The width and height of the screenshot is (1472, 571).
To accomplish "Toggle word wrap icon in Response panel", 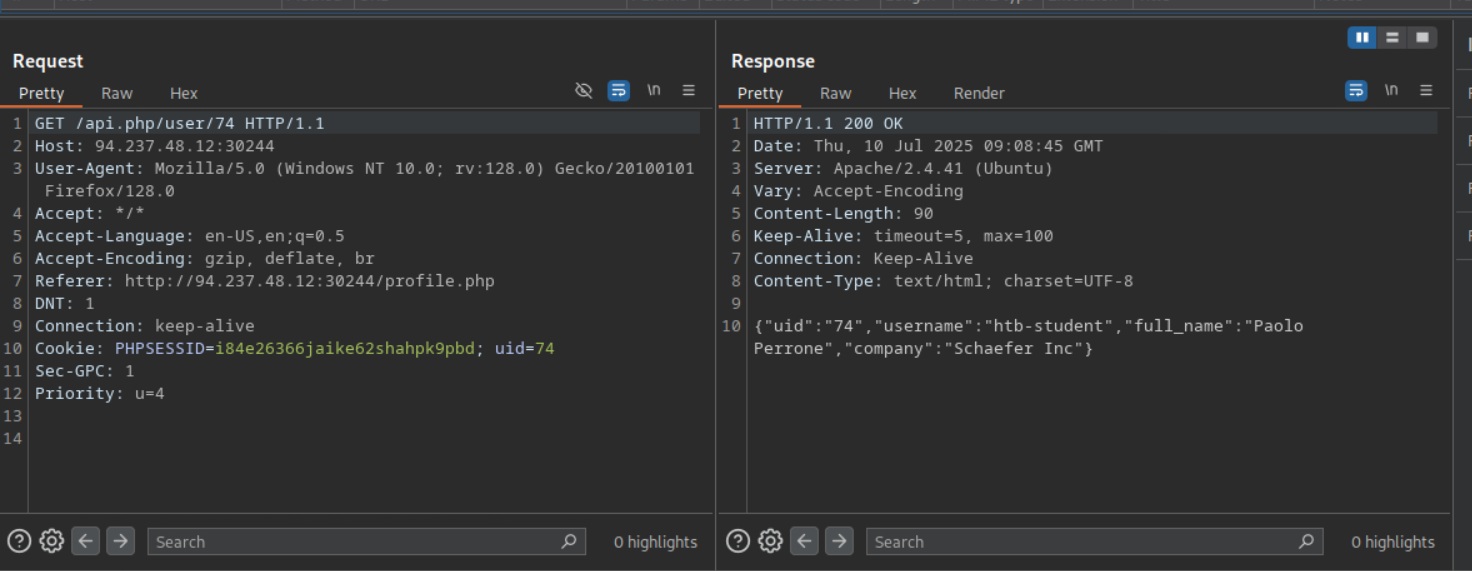I will click(1356, 91).
